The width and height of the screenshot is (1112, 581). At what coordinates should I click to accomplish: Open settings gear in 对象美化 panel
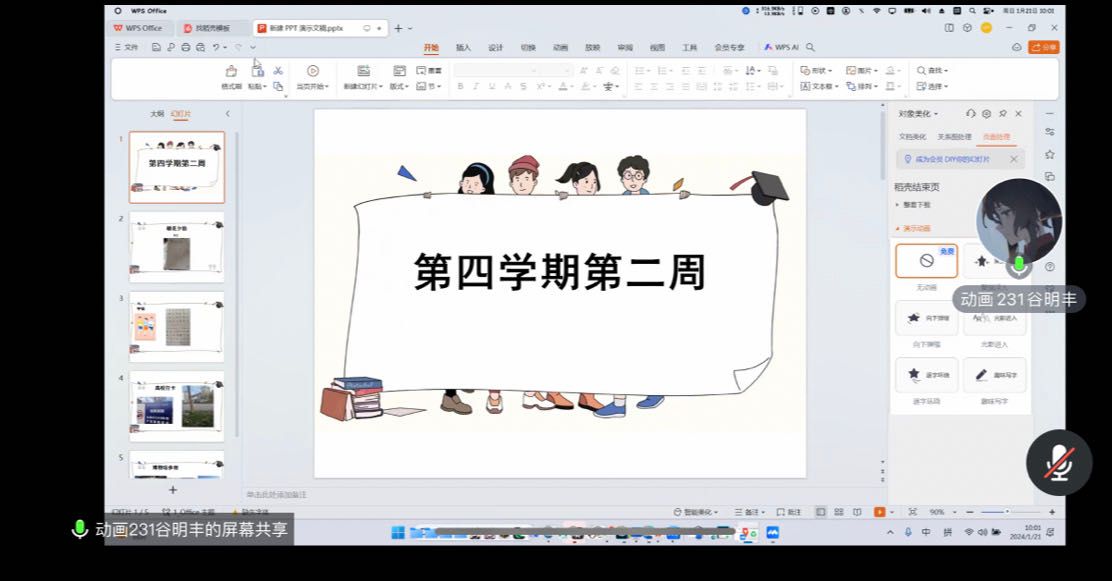pos(986,114)
